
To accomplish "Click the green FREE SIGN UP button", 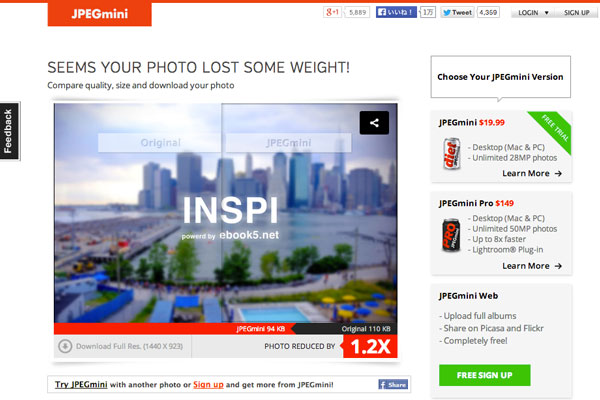I will pyautogui.click(x=484, y=375).
